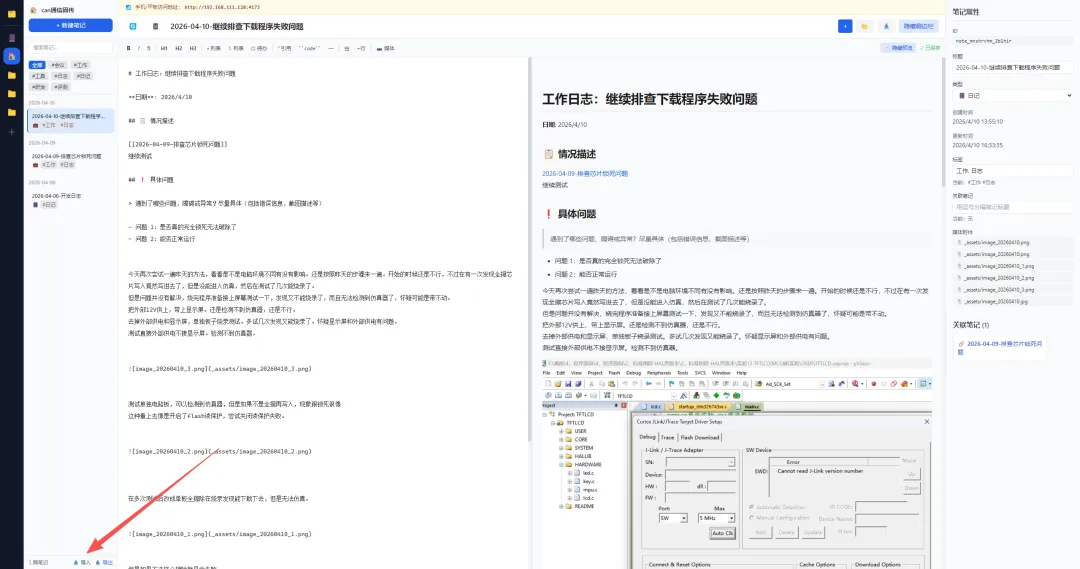Insert bullet list item

(214, 48)
